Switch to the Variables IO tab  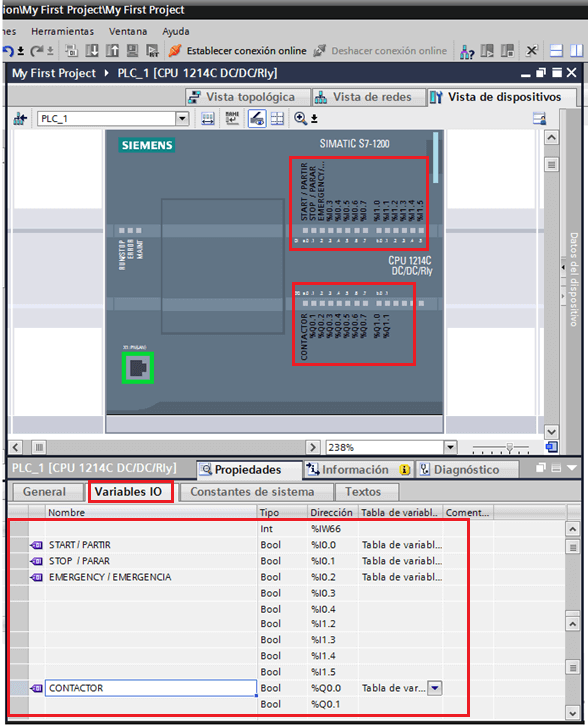tap(128, 491)
